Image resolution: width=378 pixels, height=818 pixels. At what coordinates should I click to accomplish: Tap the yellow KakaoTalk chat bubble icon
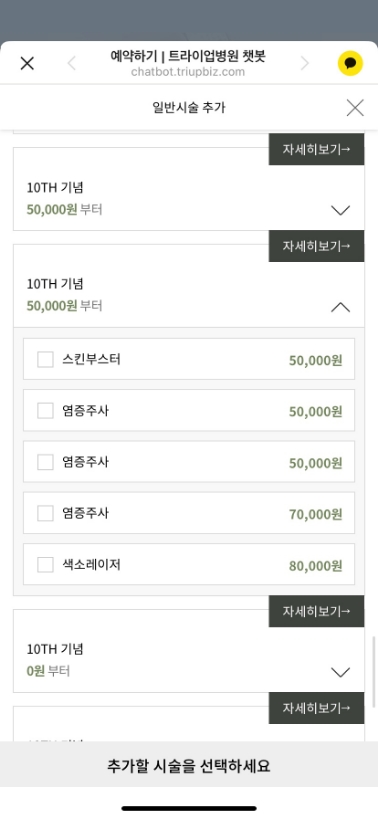(350, 64)
